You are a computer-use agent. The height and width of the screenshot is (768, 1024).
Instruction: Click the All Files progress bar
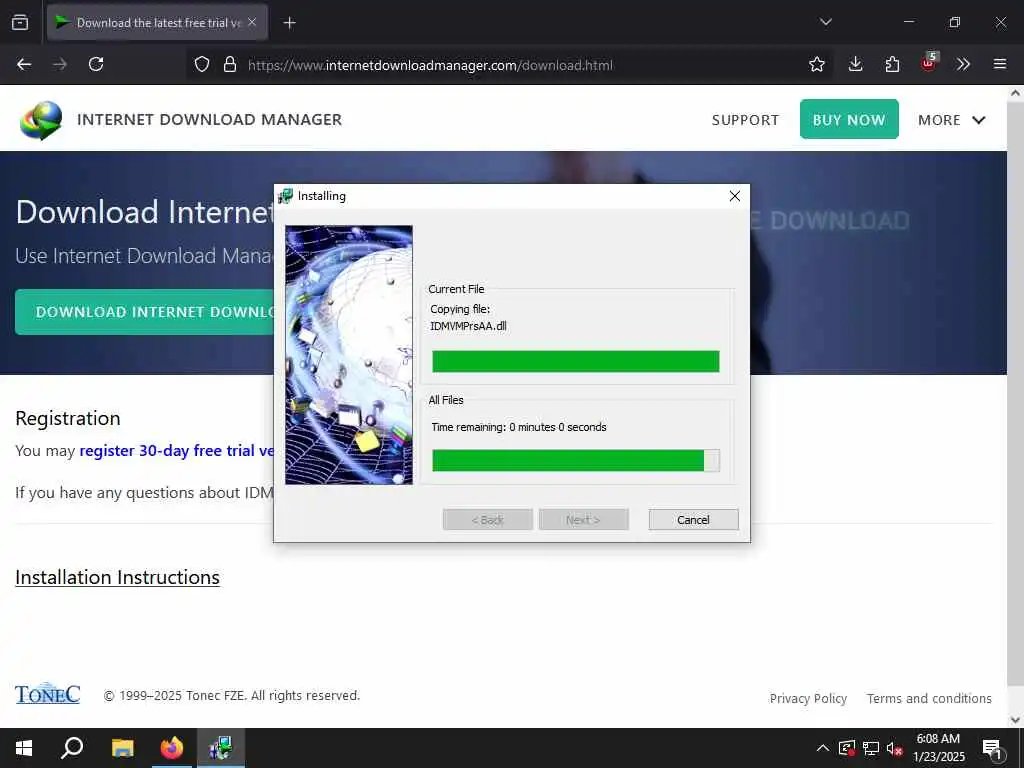575,460
